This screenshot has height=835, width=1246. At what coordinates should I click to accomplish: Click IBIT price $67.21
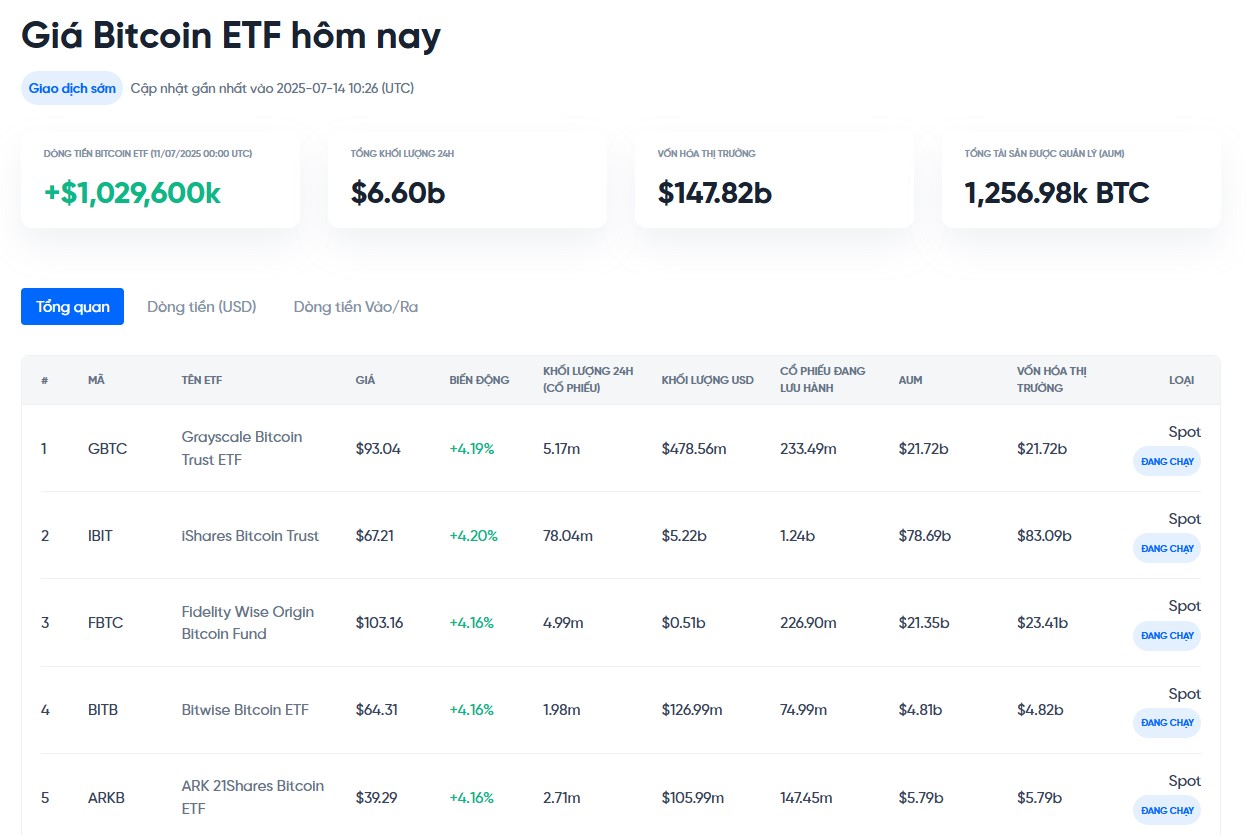pos(375,536)
